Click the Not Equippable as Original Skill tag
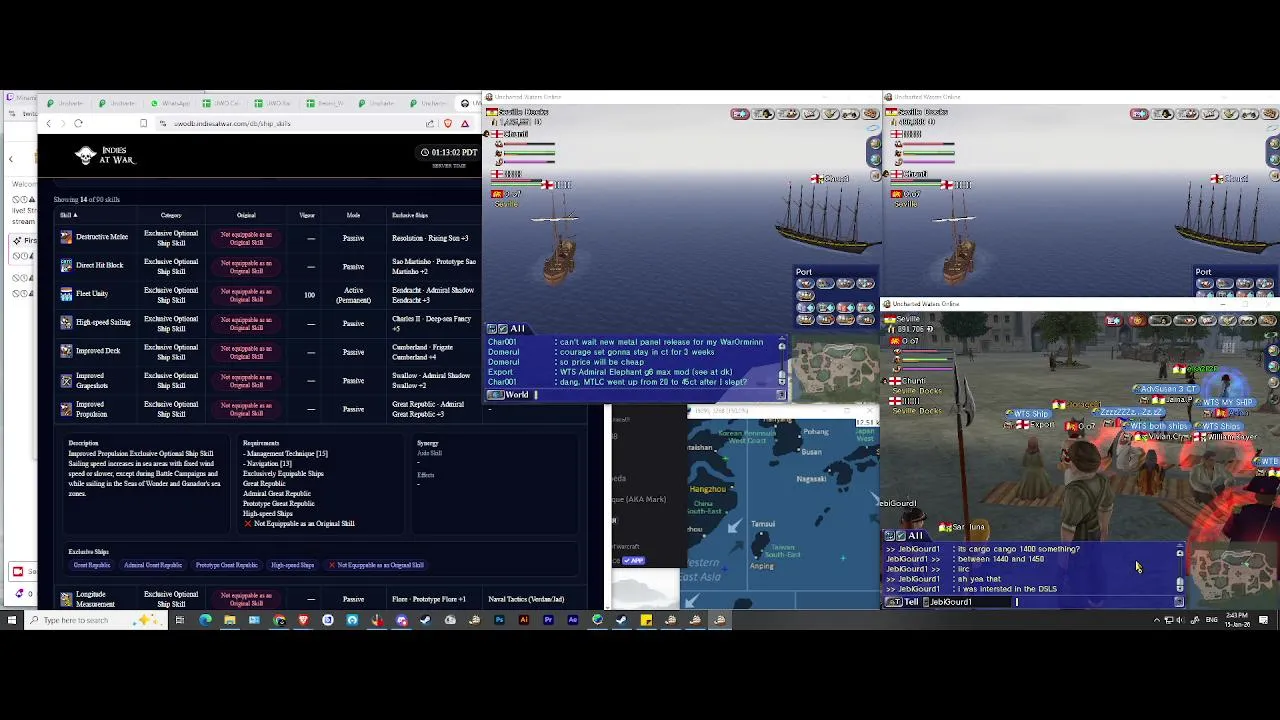This screenshot has height=720, width=1280. [377, 565]
